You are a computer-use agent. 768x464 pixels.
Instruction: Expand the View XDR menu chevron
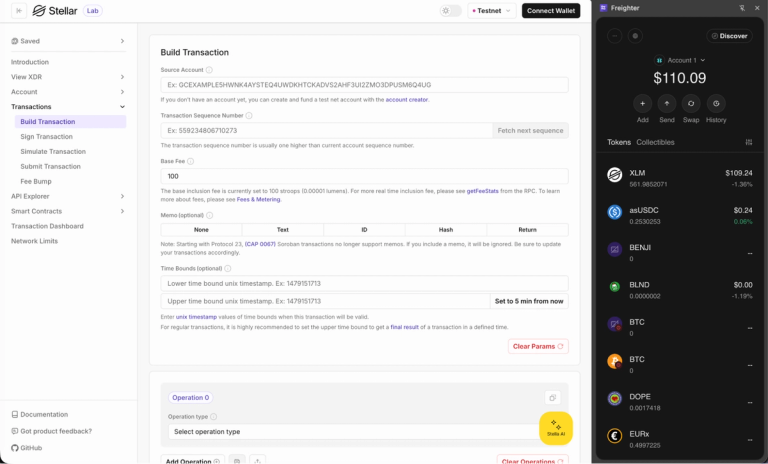coord(122,77)
